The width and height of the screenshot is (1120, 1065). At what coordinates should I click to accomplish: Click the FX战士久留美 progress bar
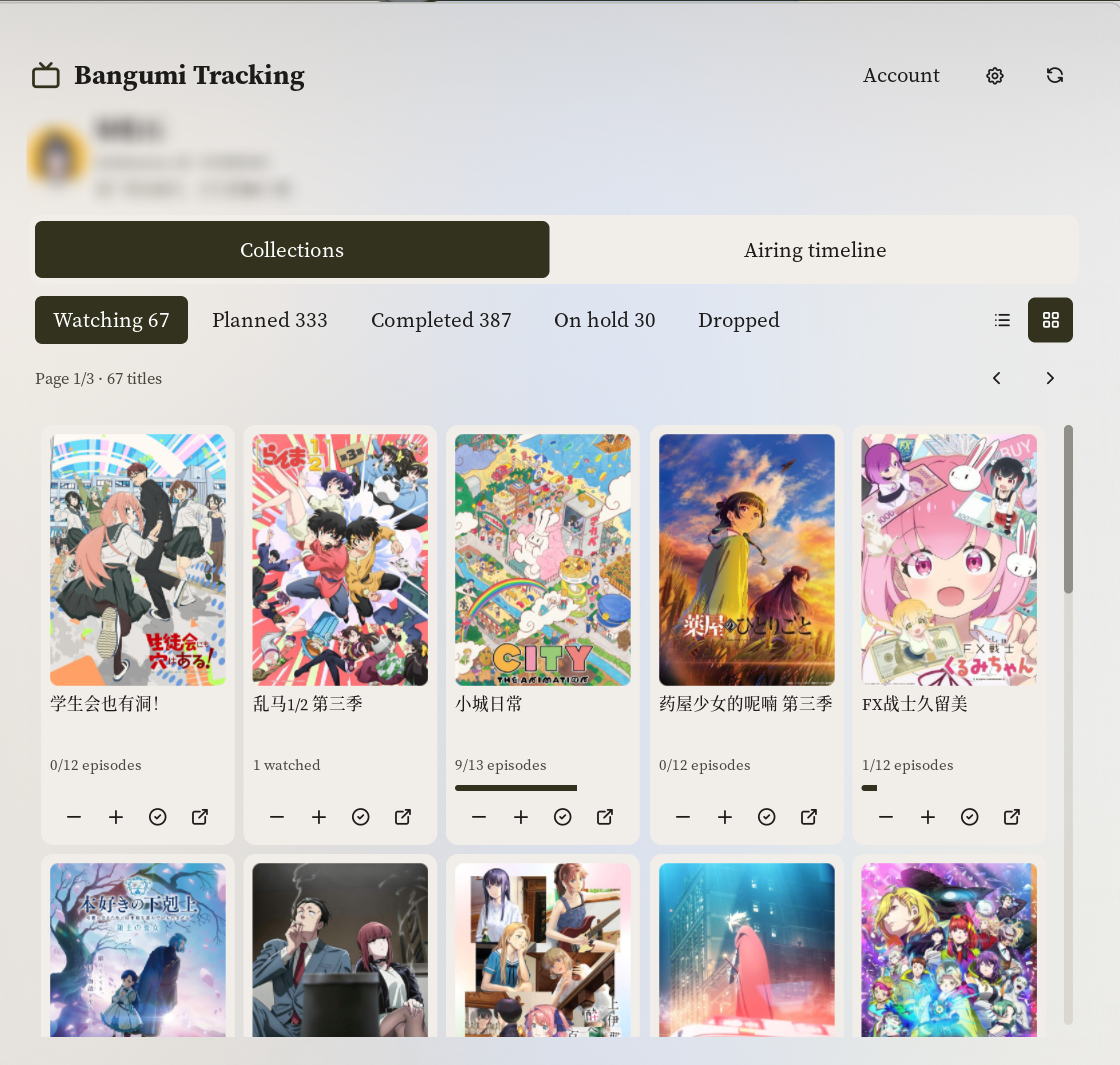[949, 788]
